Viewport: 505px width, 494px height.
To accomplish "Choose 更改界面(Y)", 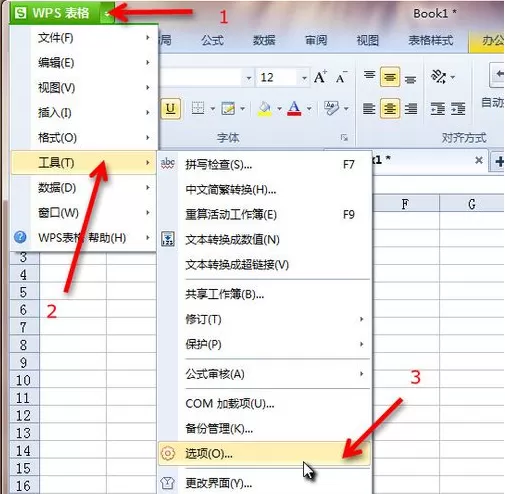I will coord(265,483).
